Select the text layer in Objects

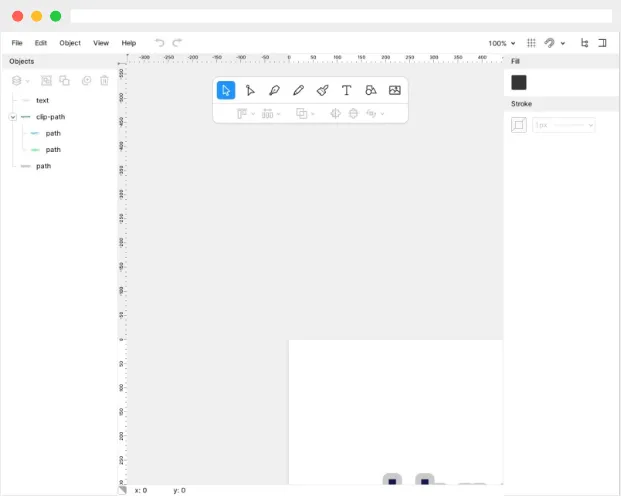point(42,100)
